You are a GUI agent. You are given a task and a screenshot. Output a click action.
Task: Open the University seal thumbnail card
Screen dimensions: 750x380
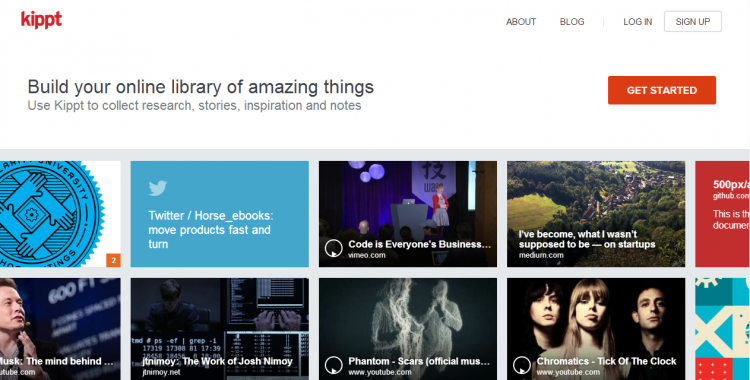[x=60, y=214]
